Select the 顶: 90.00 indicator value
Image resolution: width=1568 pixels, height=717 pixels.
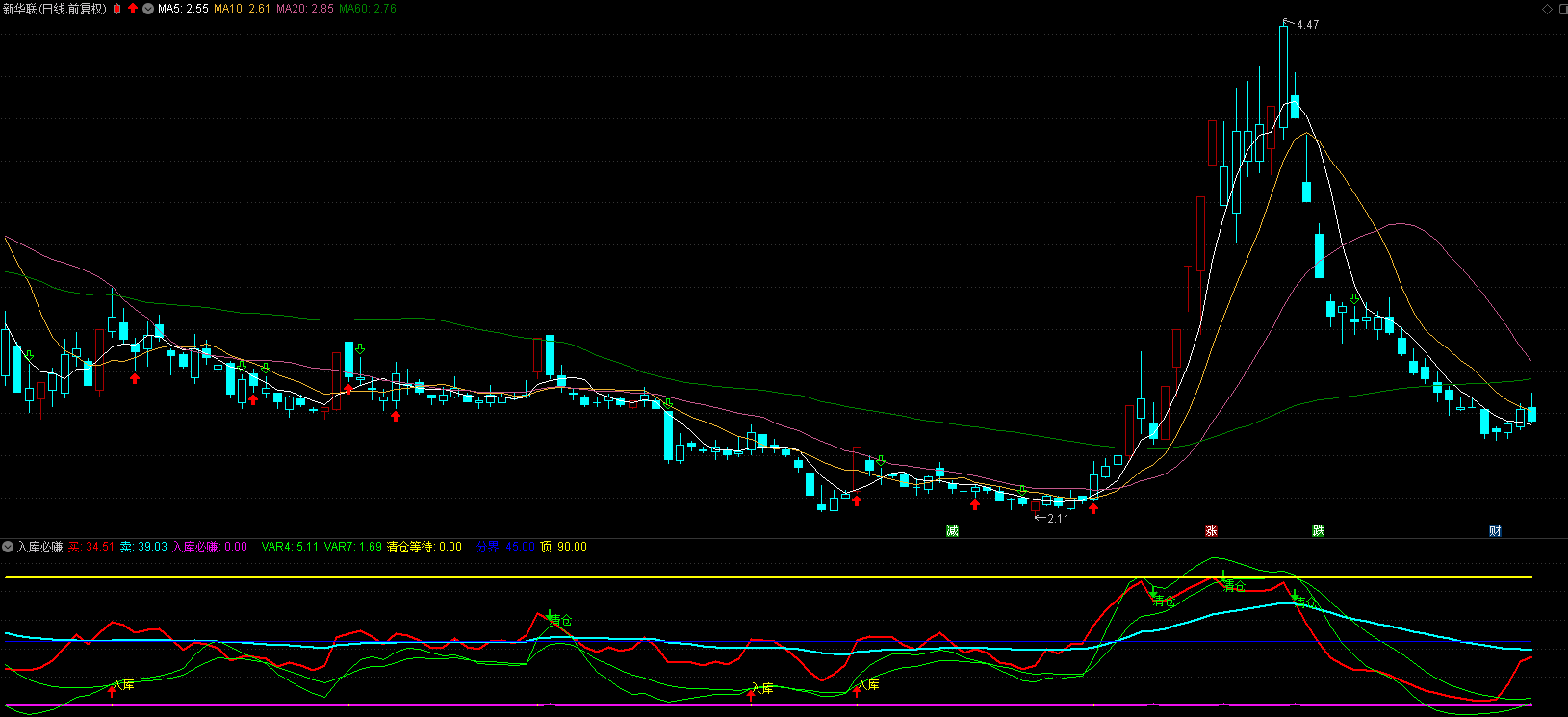[x=563, y=547]
